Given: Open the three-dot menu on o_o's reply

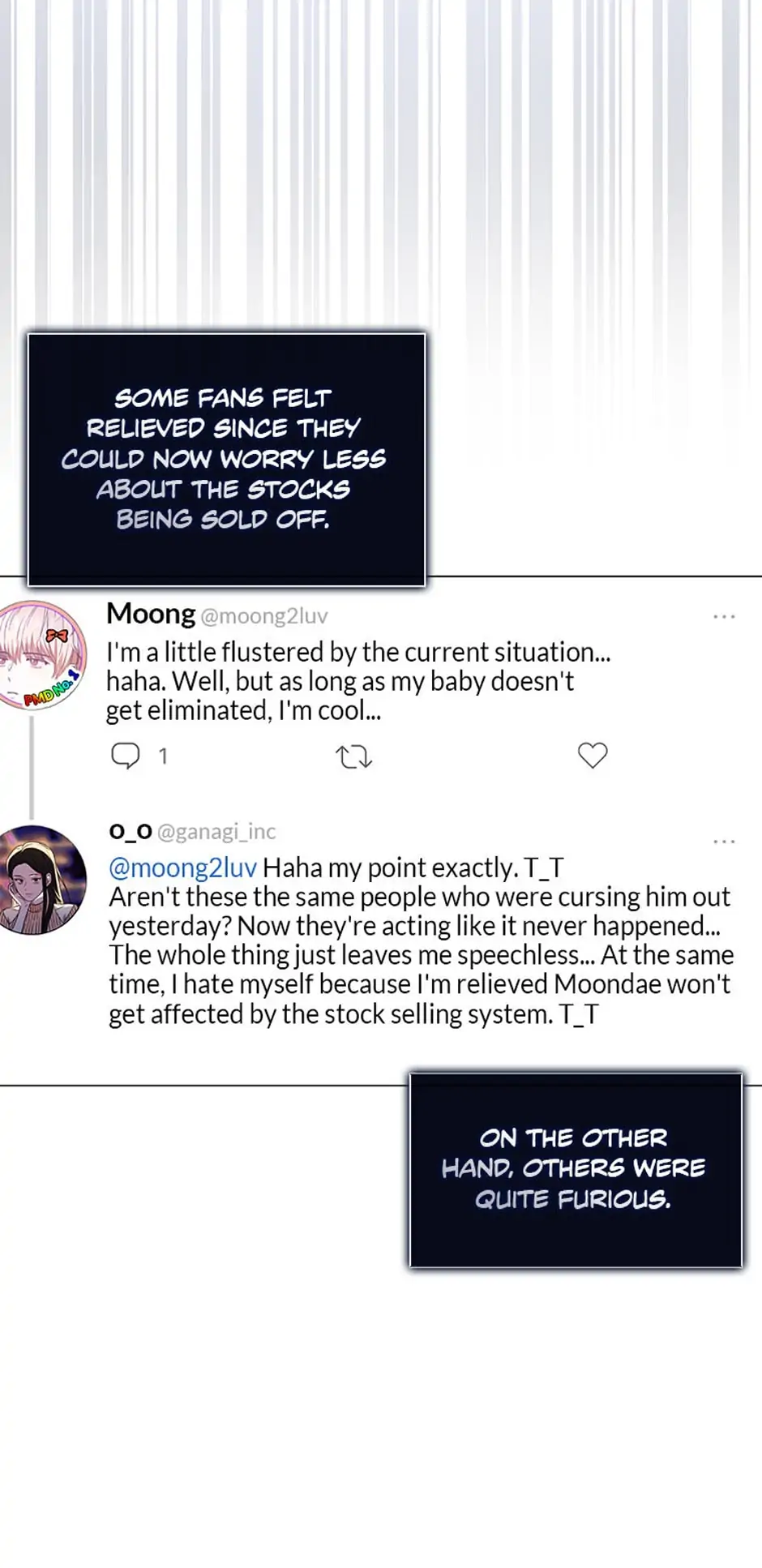Looking at the screenshot, I should 724,842.
